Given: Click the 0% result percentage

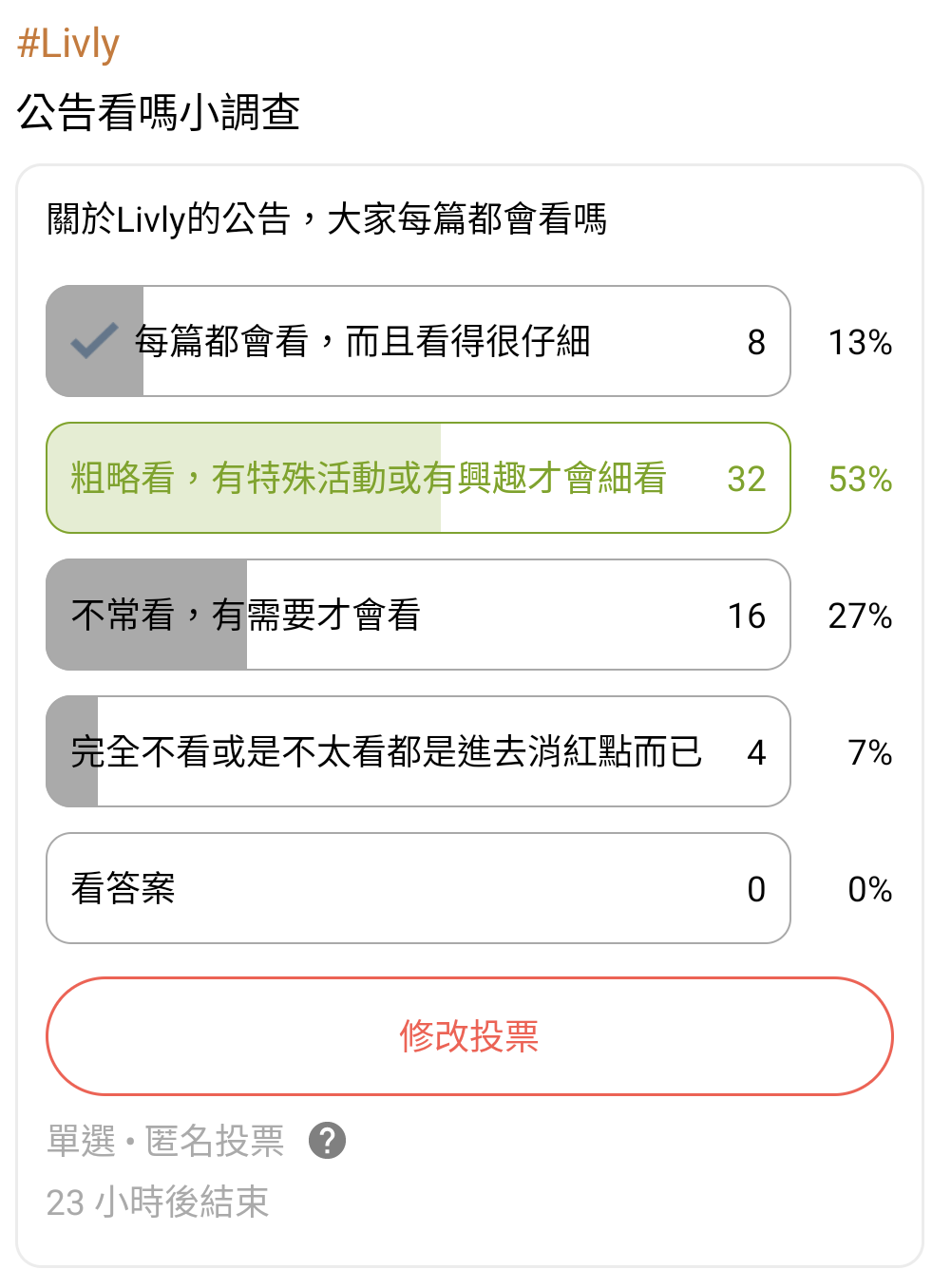Looking at the screenshot, I should (870, 889).
